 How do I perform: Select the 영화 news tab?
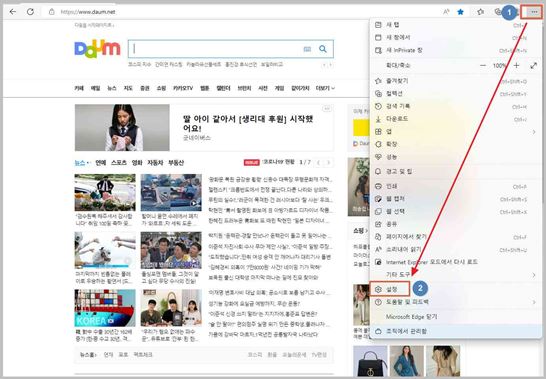tap(137, 163)
